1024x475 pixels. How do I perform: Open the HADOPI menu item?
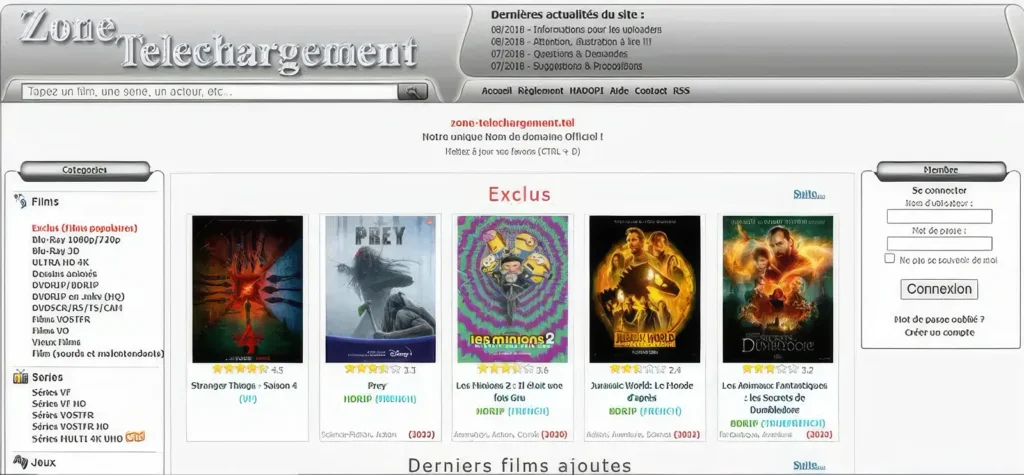pos(586,91)
